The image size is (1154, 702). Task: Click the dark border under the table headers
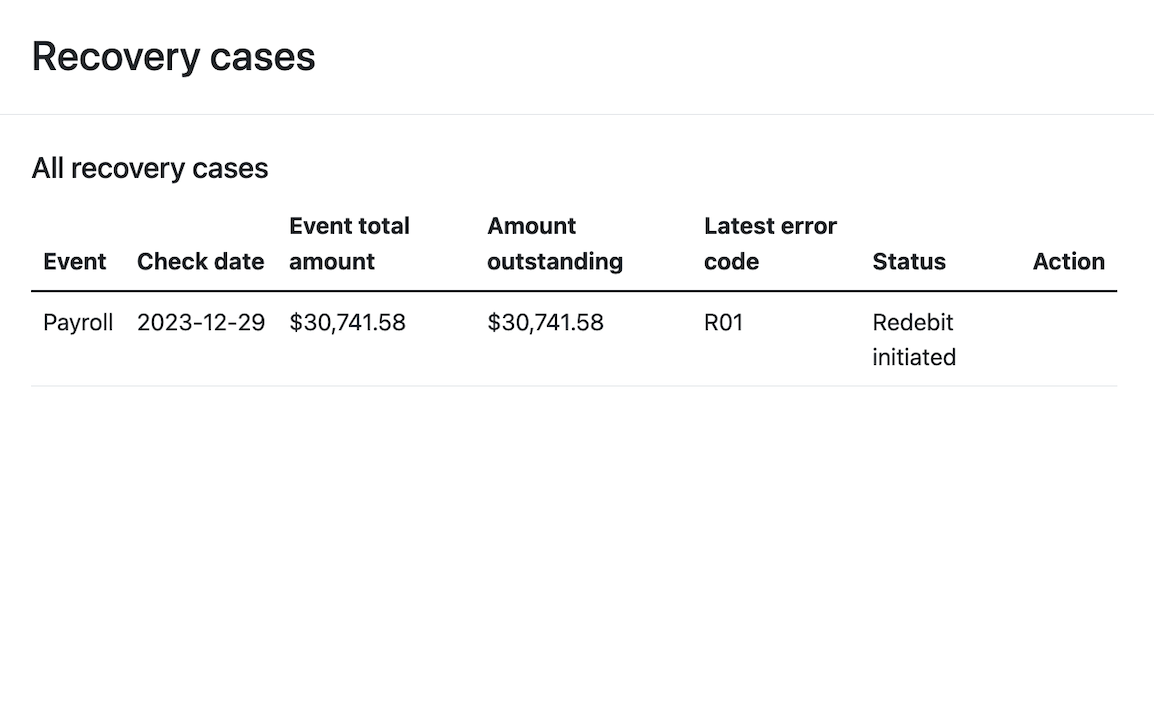pos(574,291)
